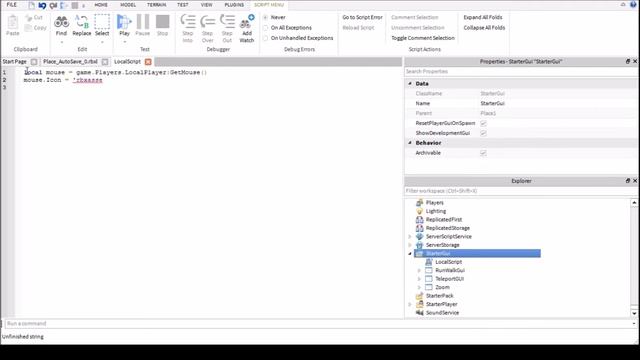Select the Never debug errors option

[266, 18]
